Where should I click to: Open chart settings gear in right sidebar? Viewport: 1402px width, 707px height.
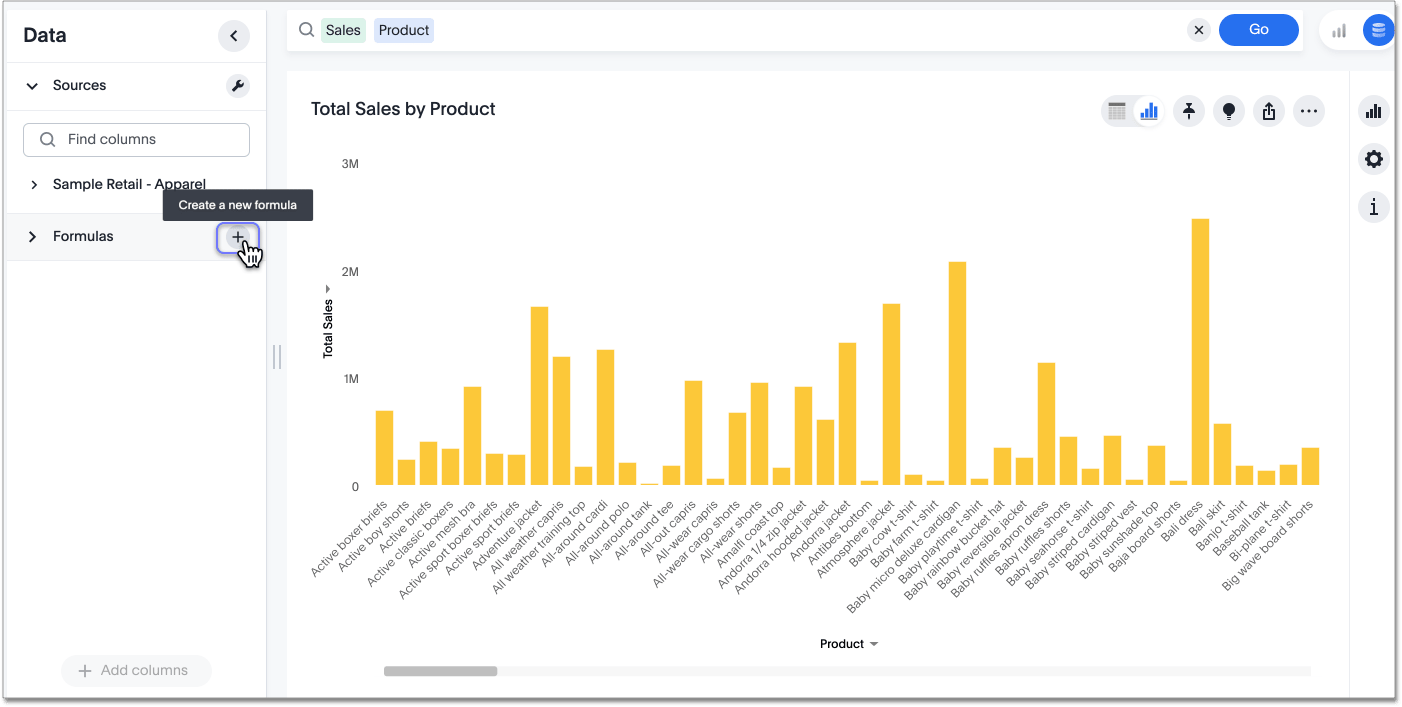click(1374, 159)
